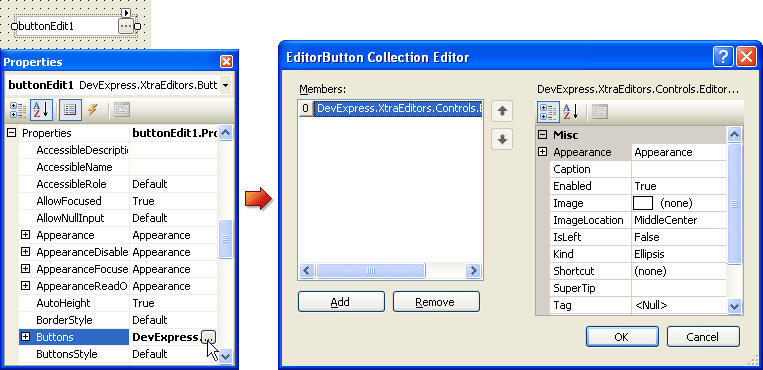763x370 pixels.
Task: Click right arrow of Members list scrollbar
Action: [x=473, y=271]
